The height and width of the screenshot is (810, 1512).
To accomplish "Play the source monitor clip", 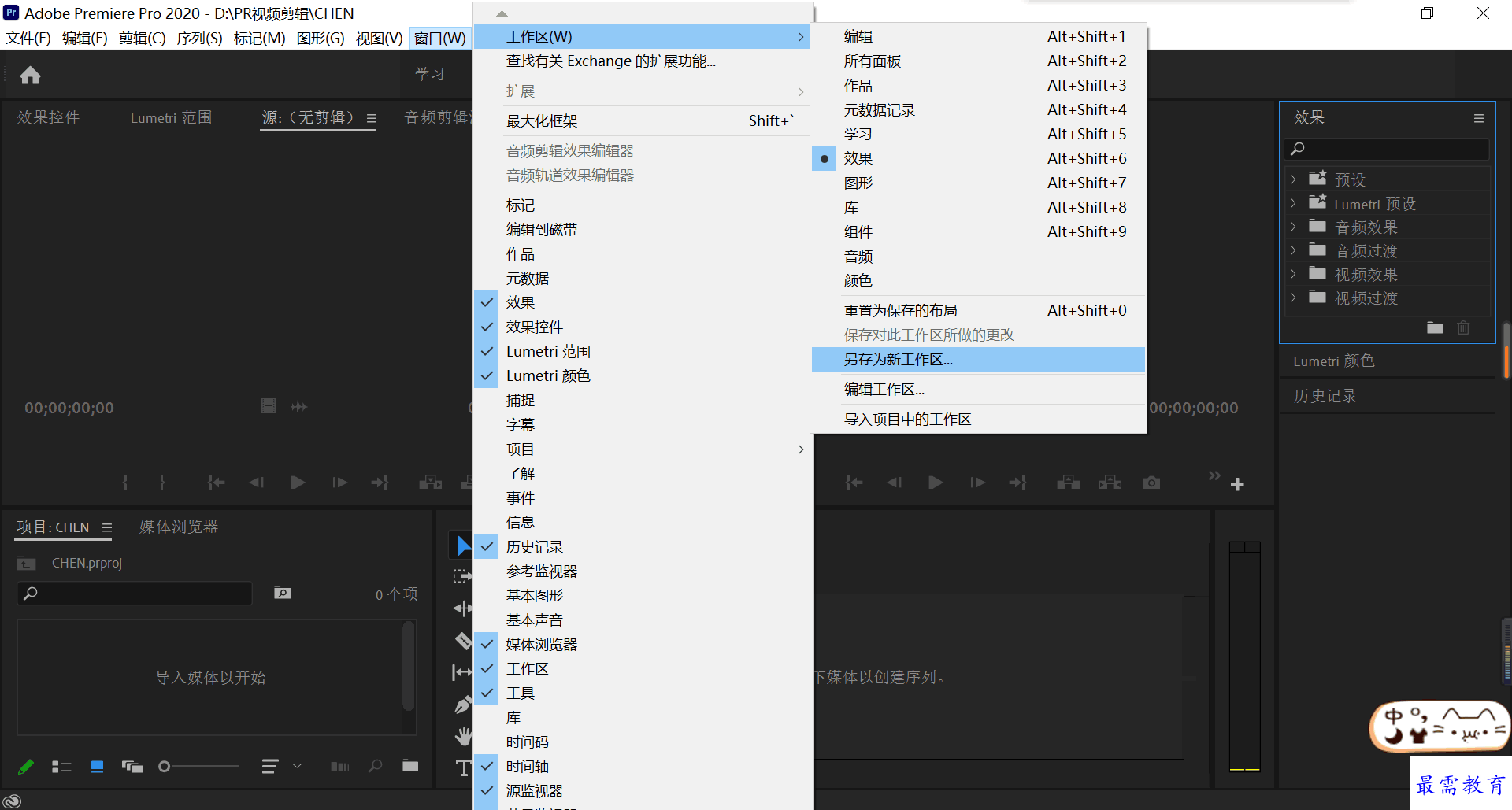I will [298, 483].
